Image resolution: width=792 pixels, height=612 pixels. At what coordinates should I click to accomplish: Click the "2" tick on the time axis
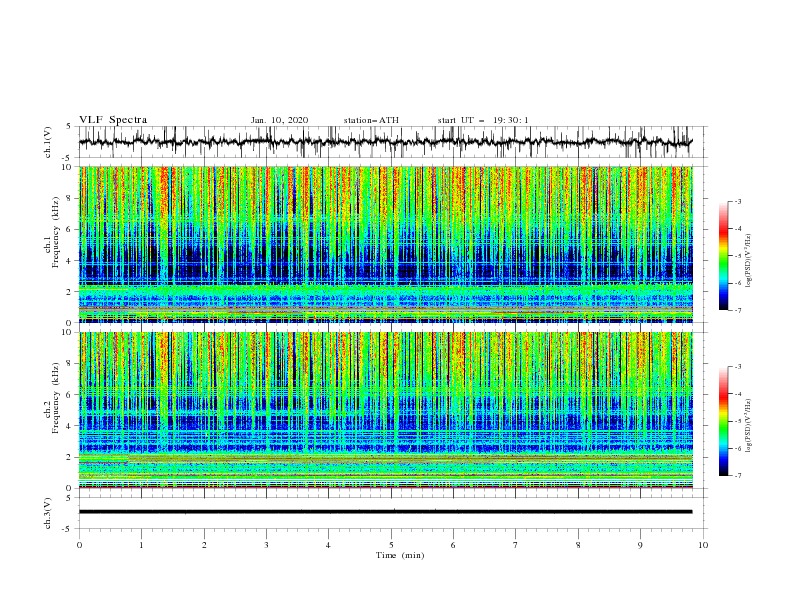pos(204,545)
